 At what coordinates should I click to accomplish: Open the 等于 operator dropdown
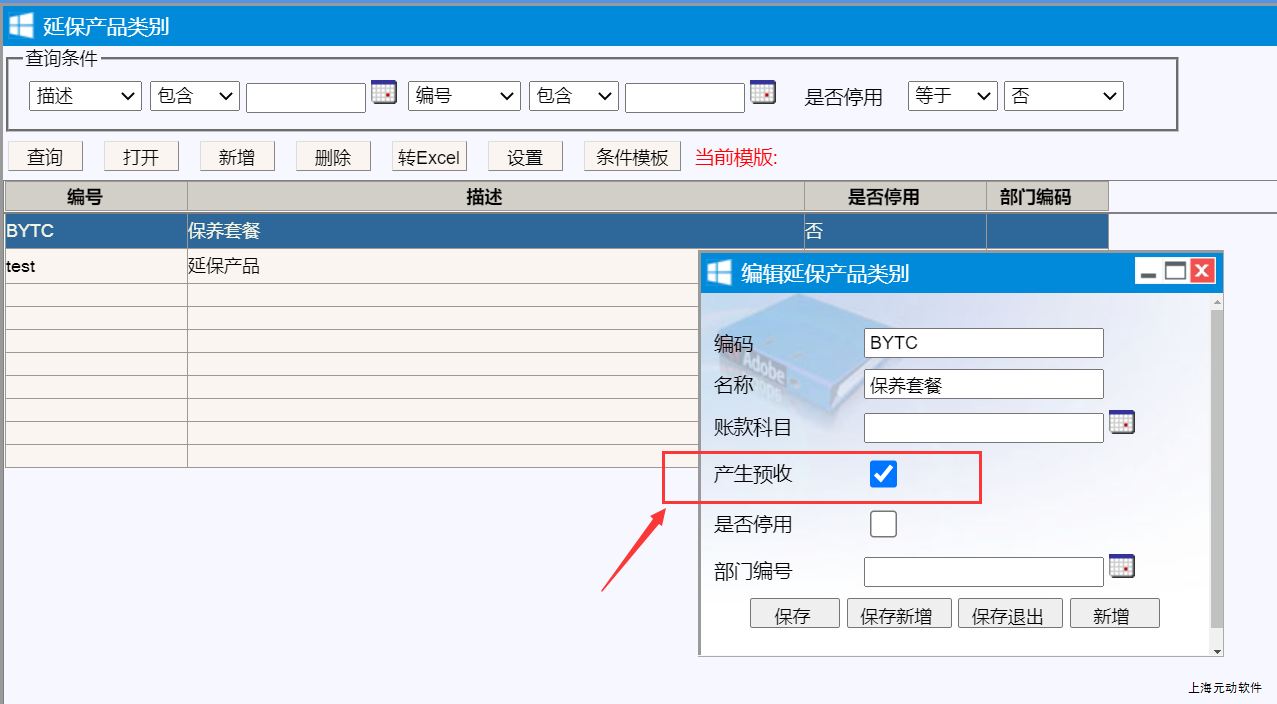click(x=952, y=96)
